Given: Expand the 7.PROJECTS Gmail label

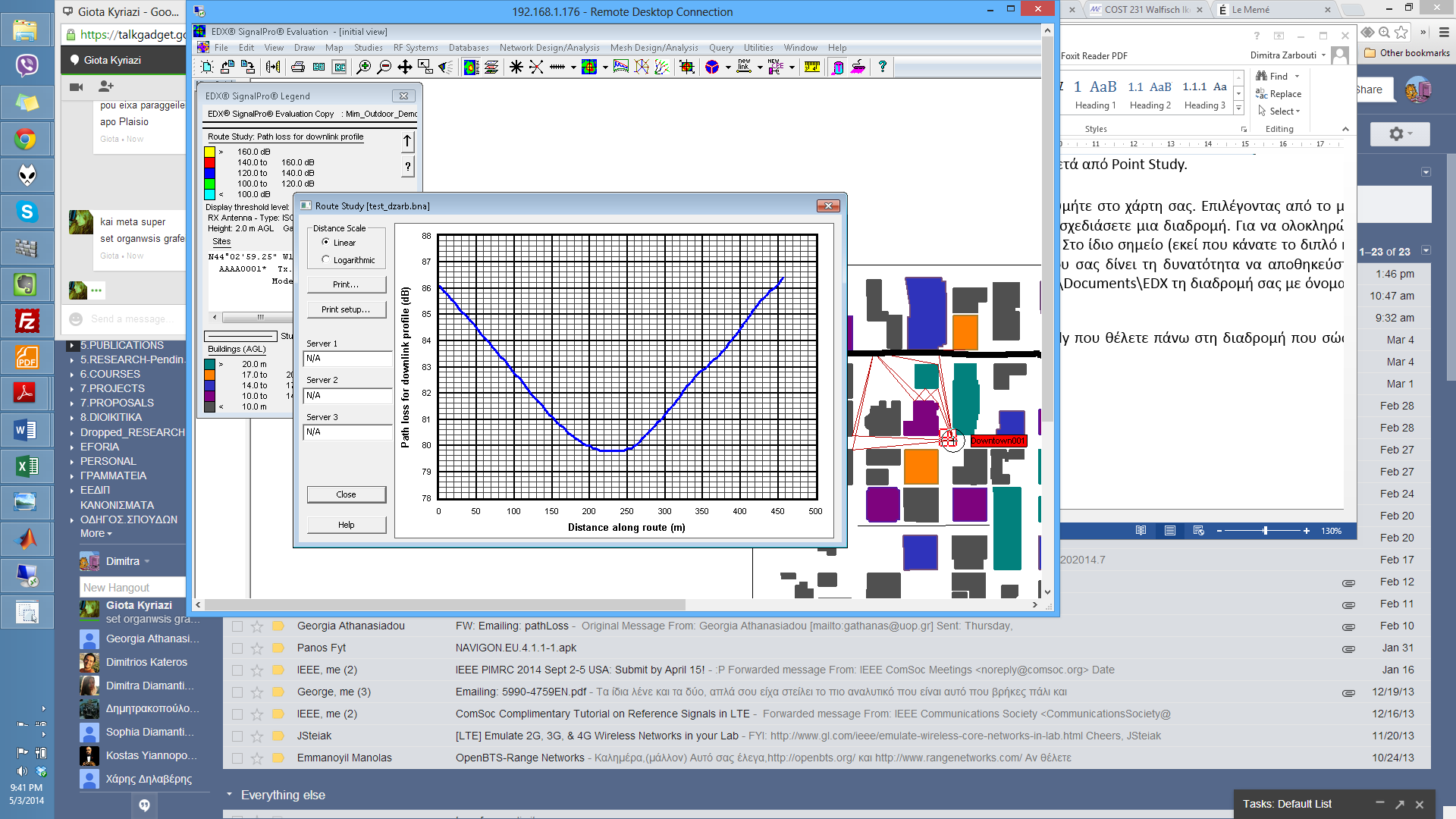Looking at the screenshot, I should [72, 389].
